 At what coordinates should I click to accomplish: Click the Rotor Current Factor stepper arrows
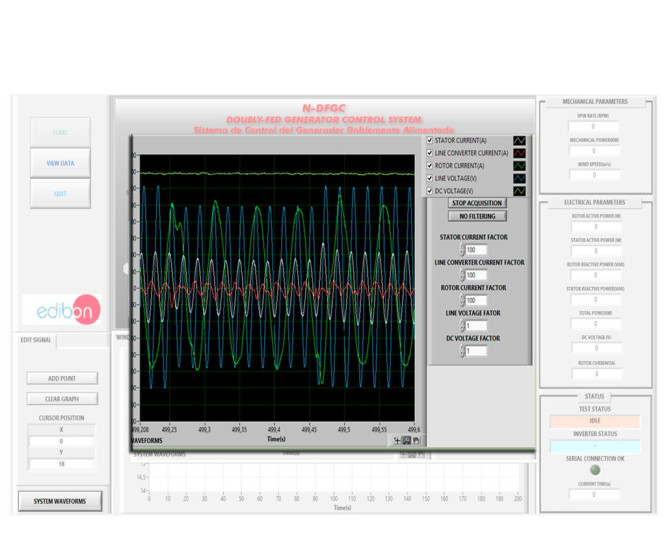coord(463,300)
